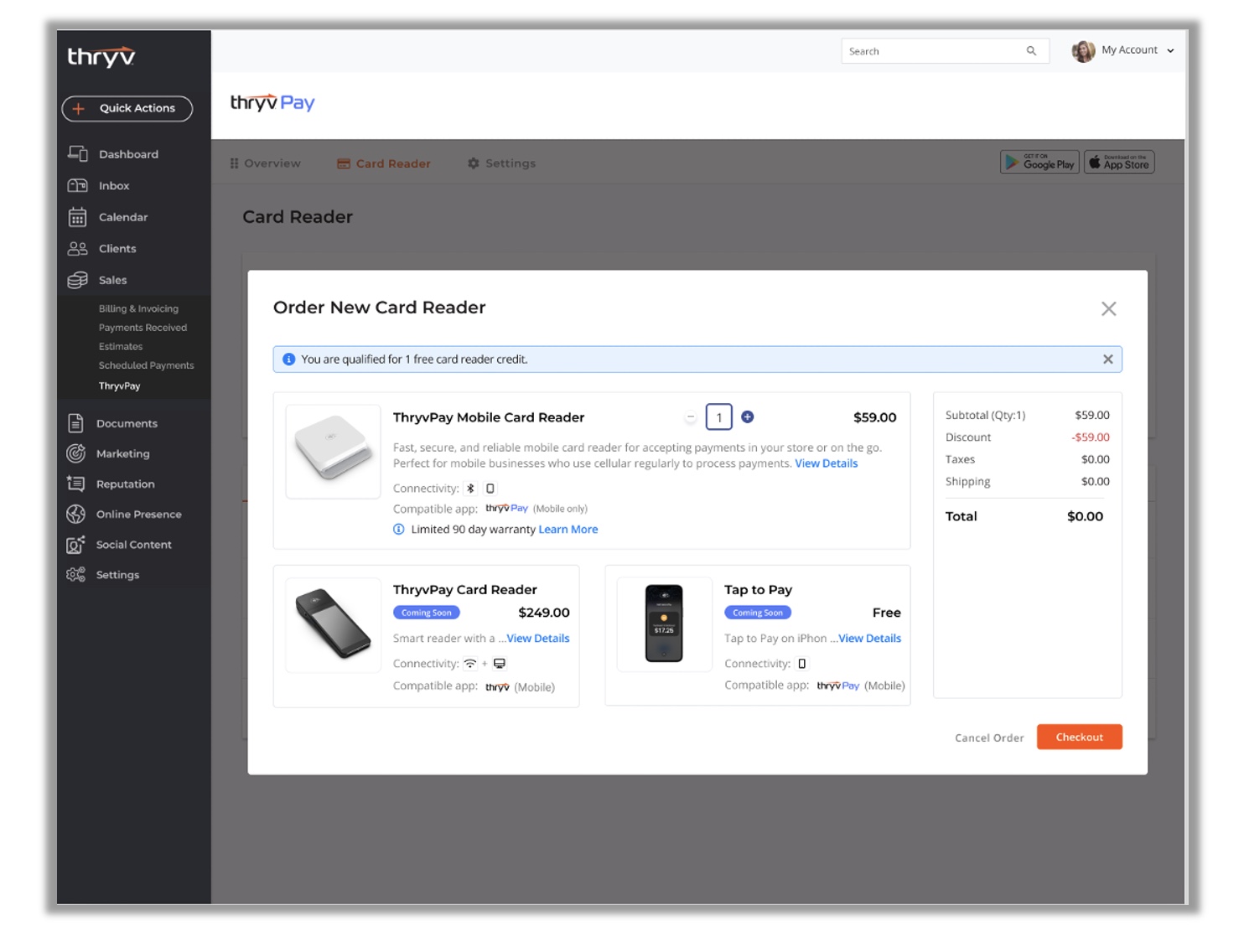Open Scheduled Payments submenu item
Screen dimensions: 1244x952
tap(146, 365)
